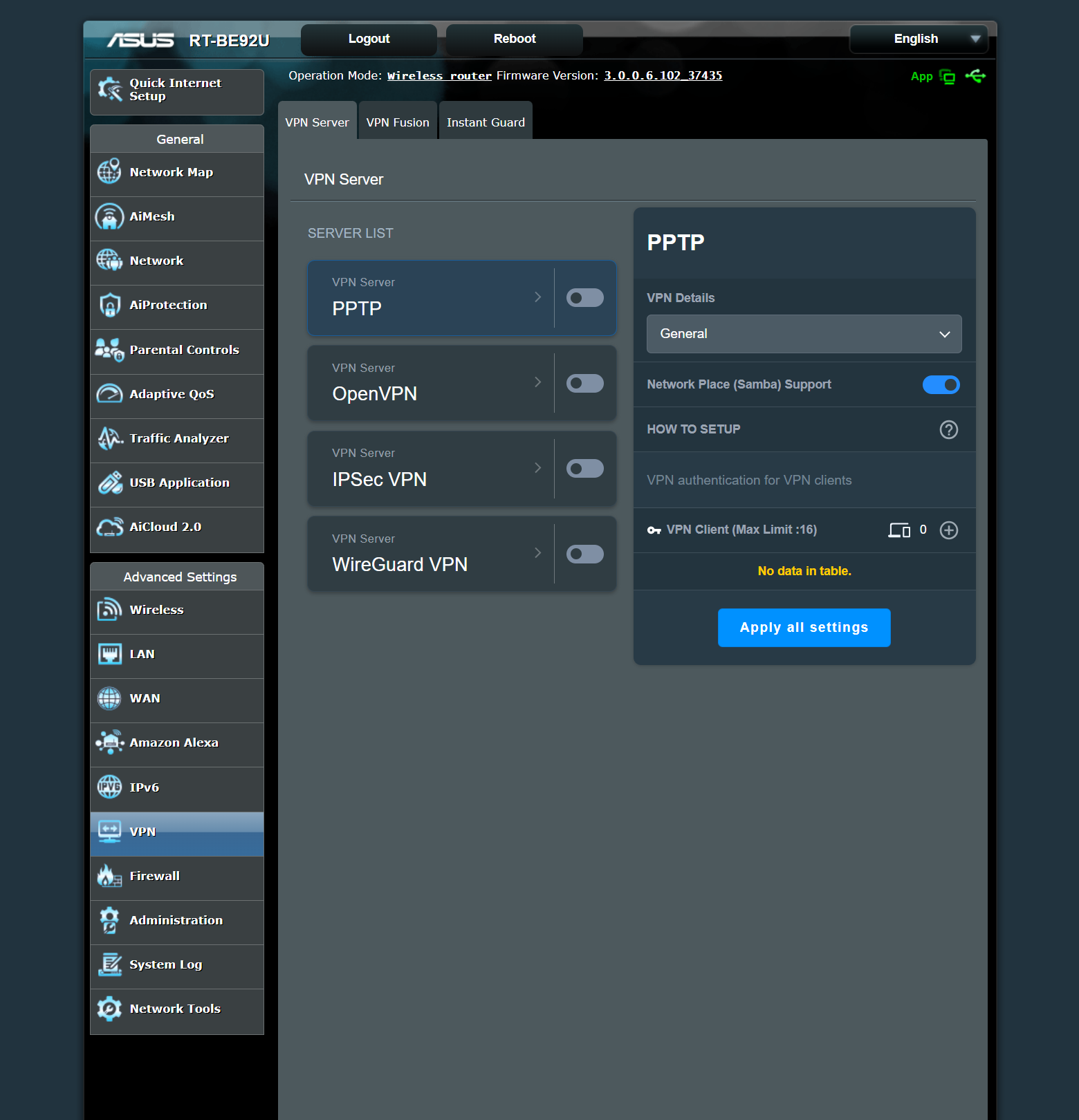Click the SERVER LIST heading
The height and width of the screenshot is (1120, 1079).
pyautogui.click(x=350, y=234)
